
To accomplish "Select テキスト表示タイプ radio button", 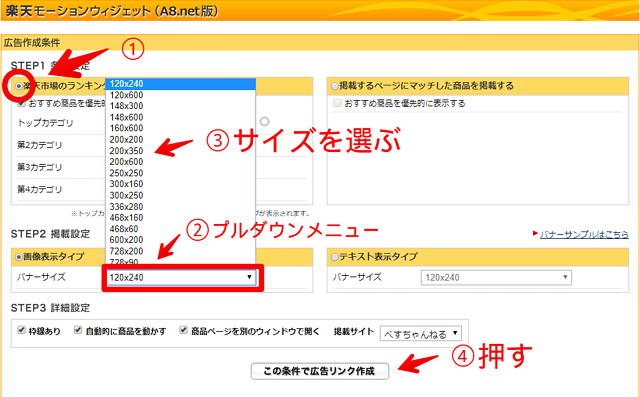I will [335, 257].
